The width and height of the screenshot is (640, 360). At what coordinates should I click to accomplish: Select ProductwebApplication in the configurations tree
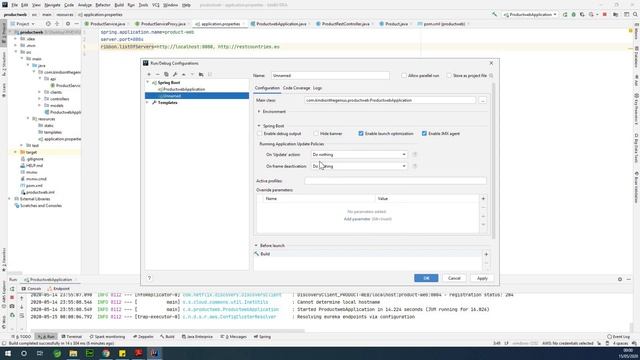184,89
